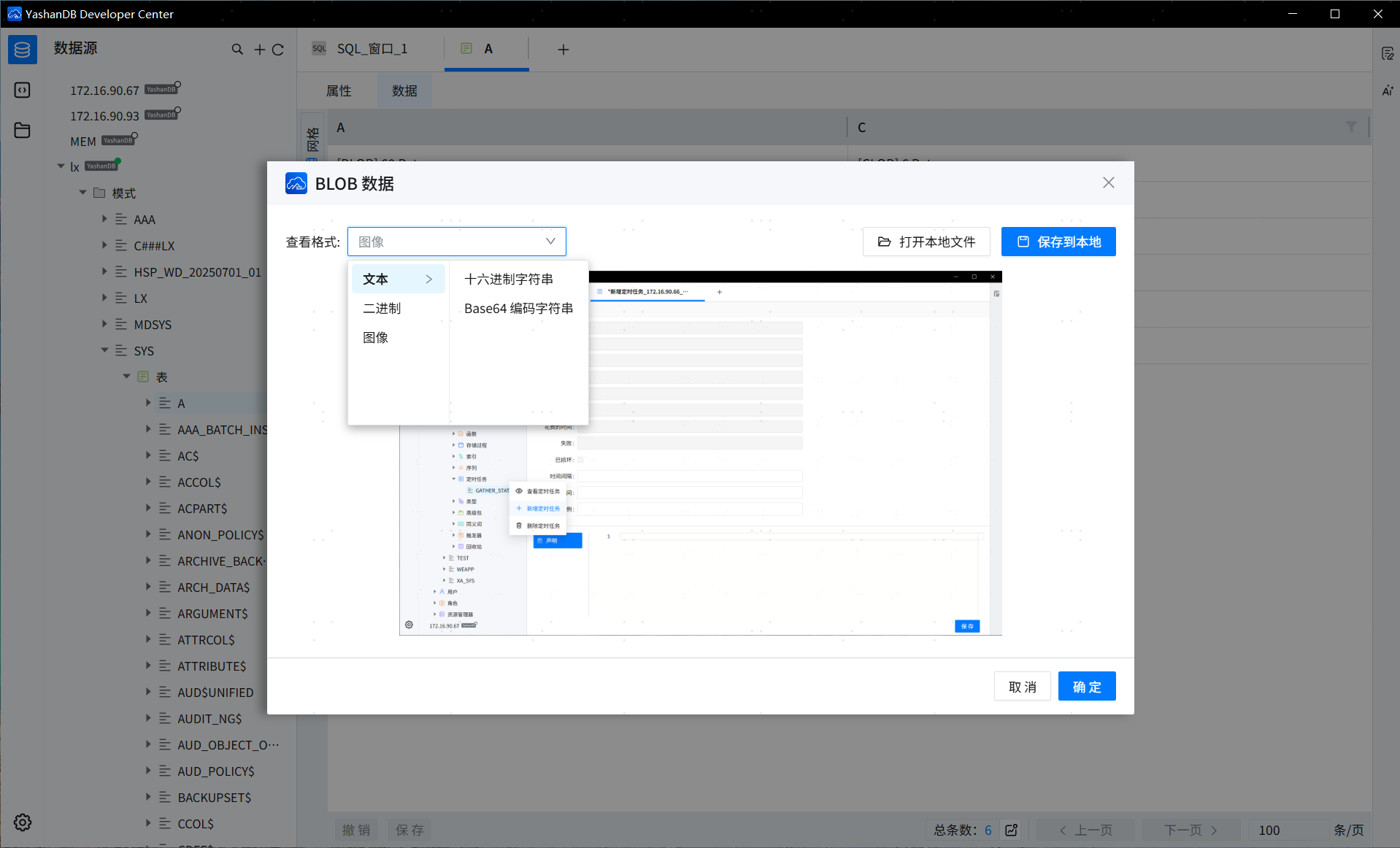
Task: Refresh datasources using the refresh icon
Action: pos(279,49)
